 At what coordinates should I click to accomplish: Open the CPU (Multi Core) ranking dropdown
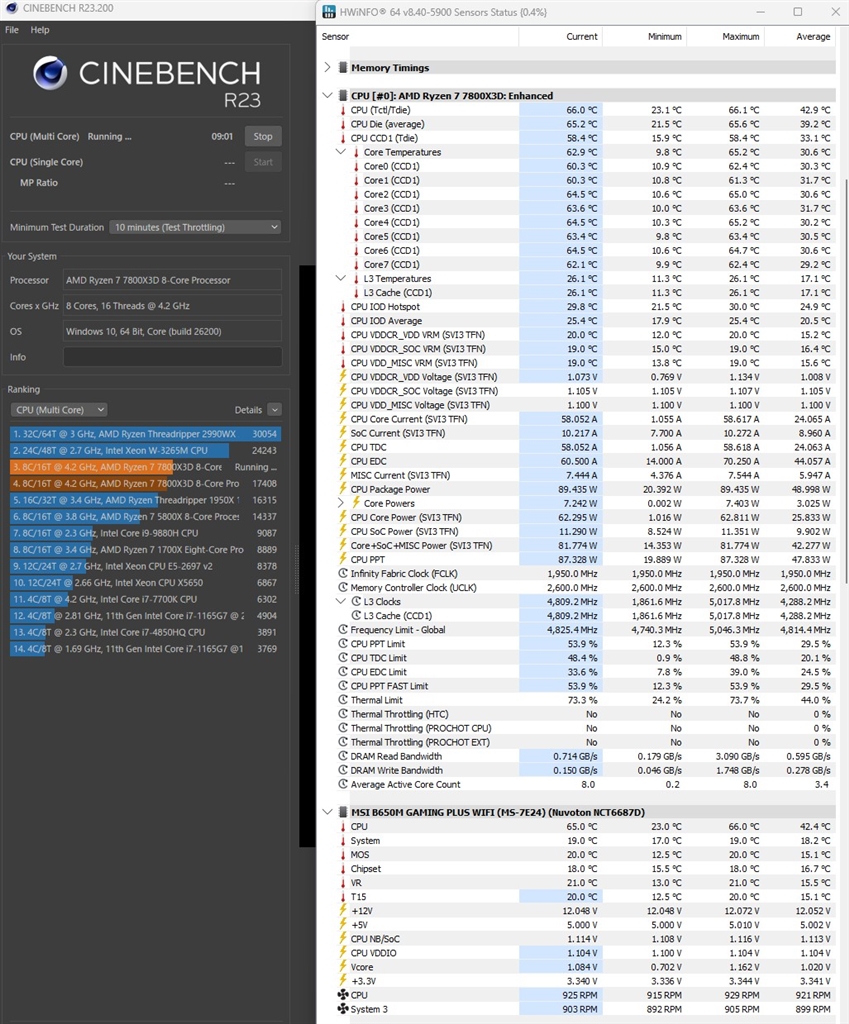coord(59,410)
